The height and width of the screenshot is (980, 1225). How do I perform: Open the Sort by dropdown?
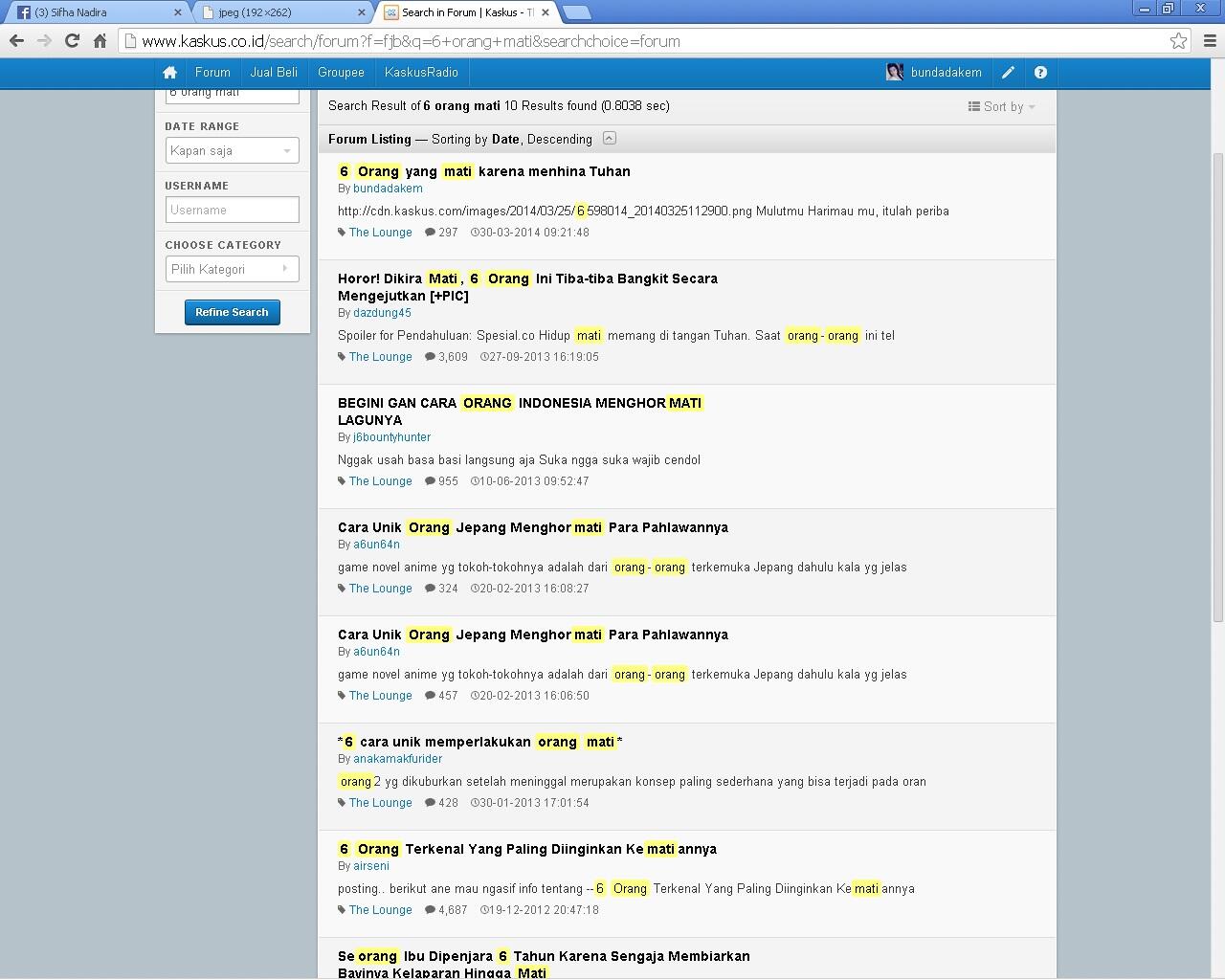tap(1001, 106)
